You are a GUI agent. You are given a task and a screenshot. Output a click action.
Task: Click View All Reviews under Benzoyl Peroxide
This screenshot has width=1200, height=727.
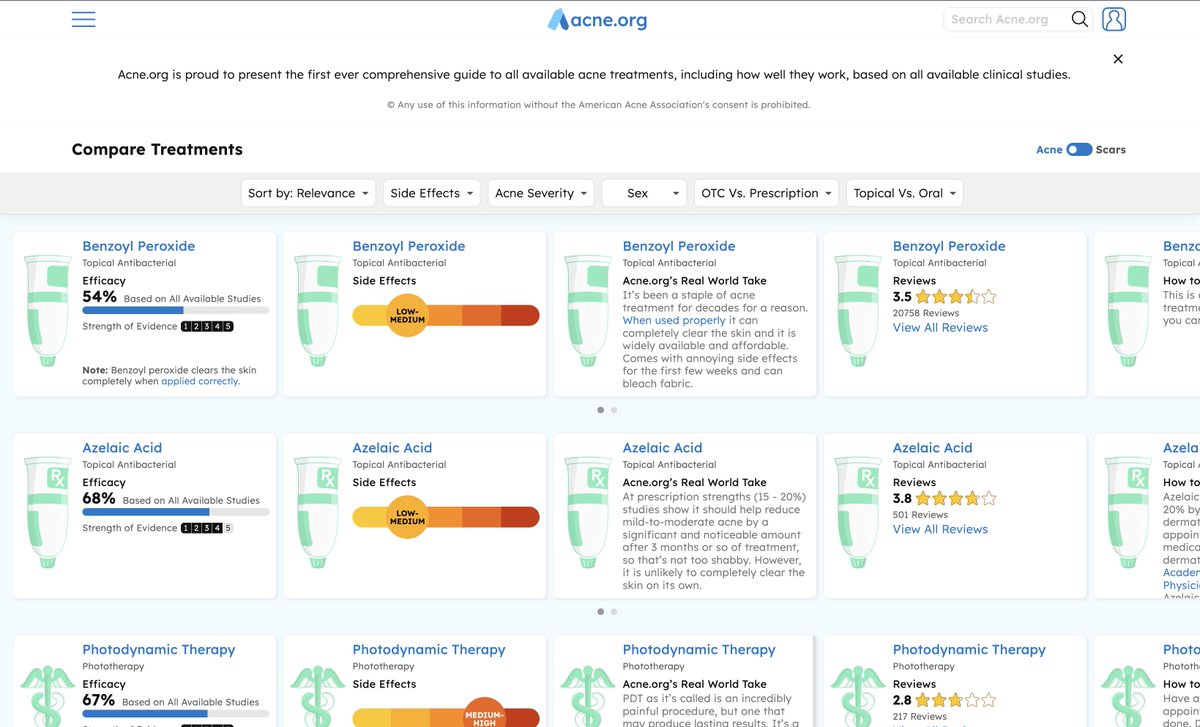(940, 327)
